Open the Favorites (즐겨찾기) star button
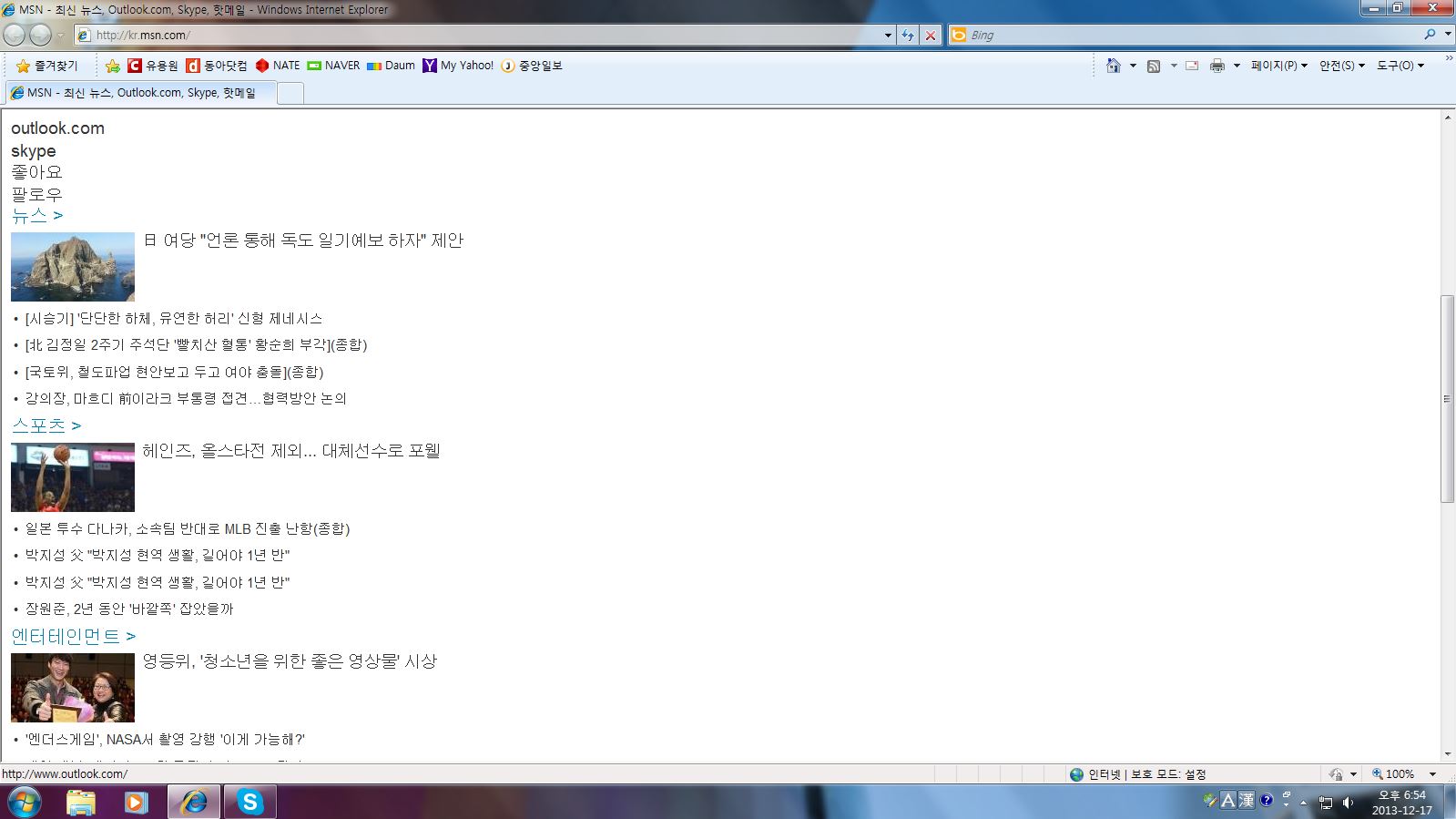Image resolution: width=1456 pixels, height=819 pixels. [47, 66]
